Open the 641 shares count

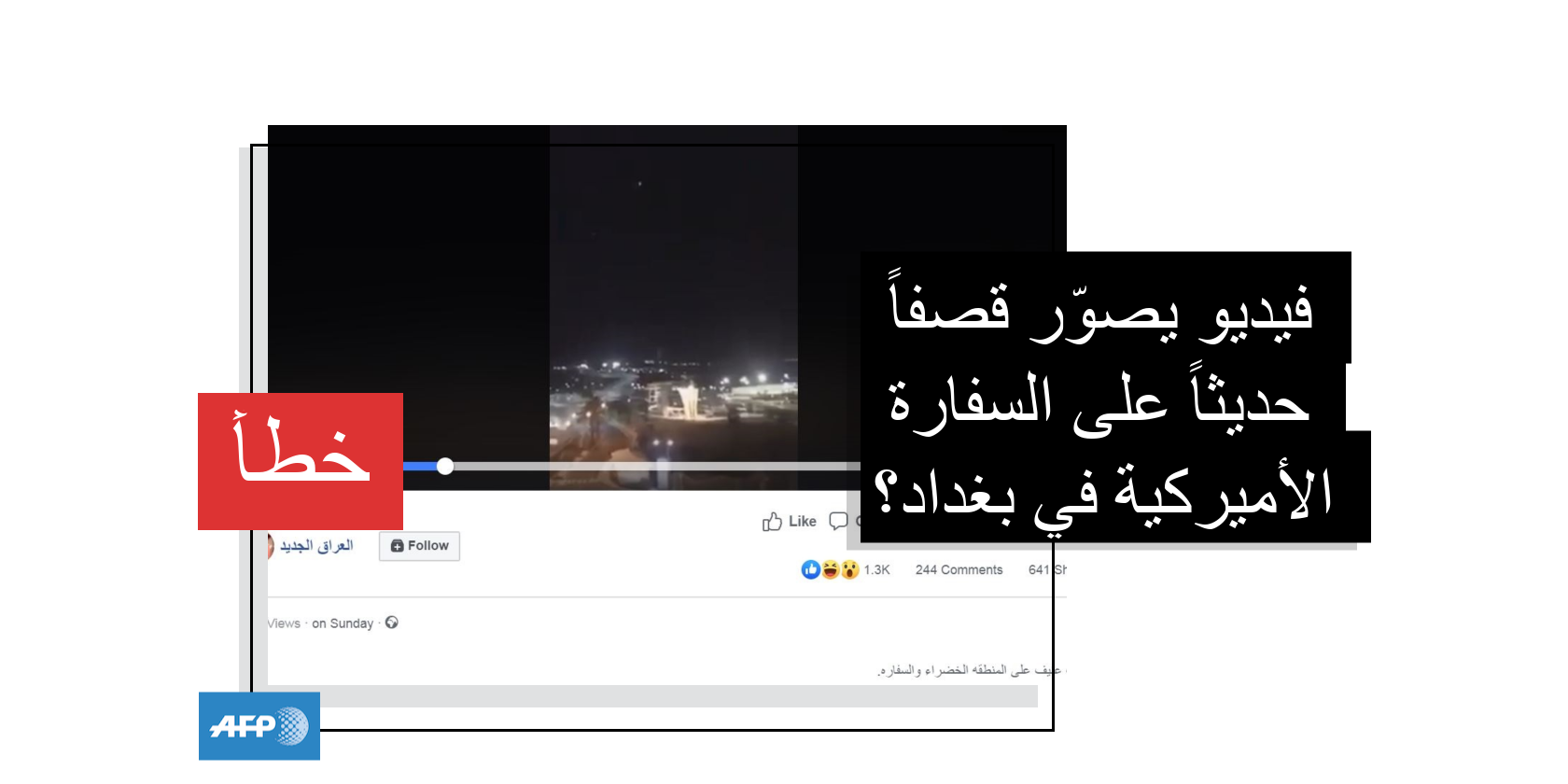[x=1047, y=569]
